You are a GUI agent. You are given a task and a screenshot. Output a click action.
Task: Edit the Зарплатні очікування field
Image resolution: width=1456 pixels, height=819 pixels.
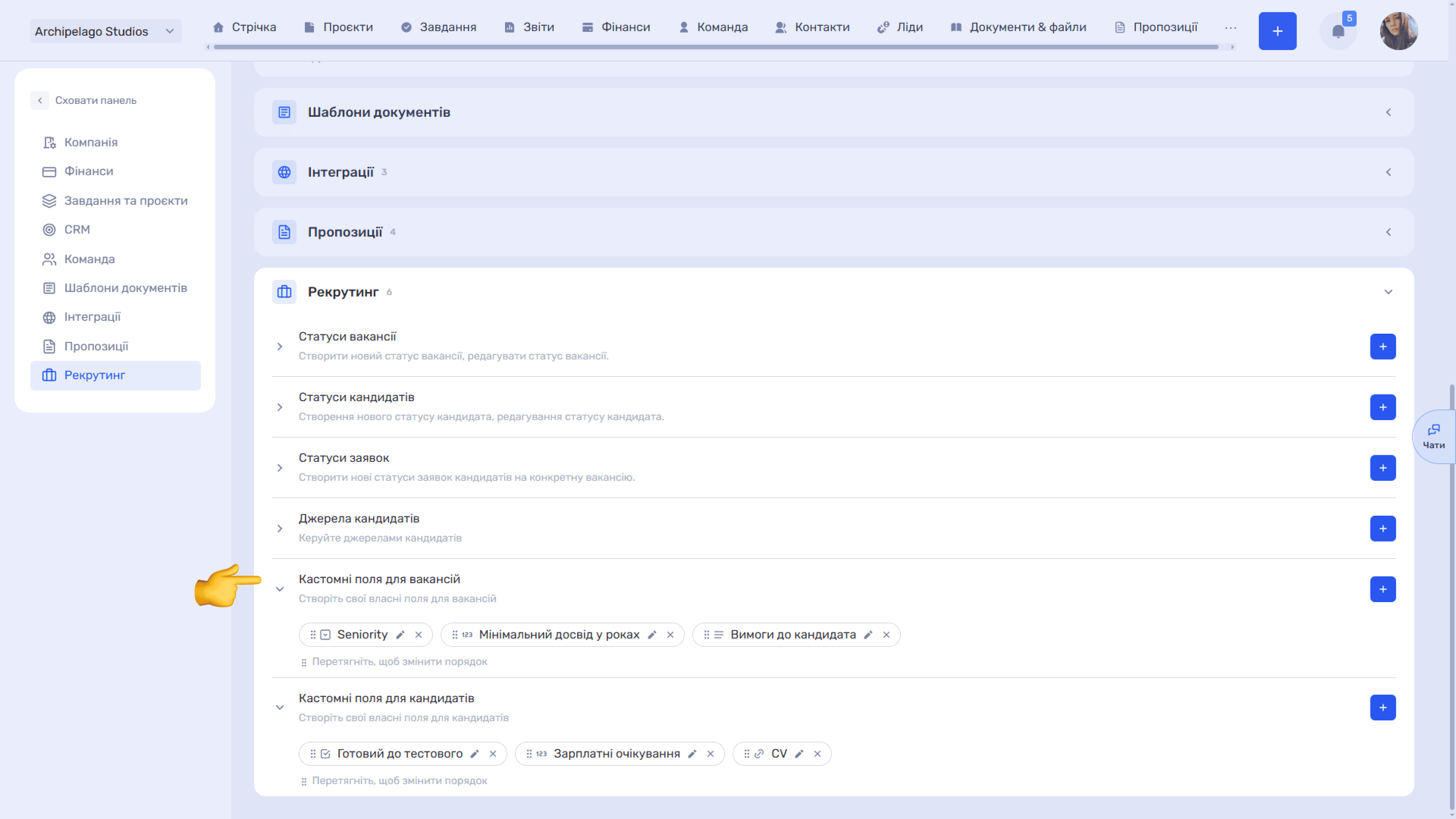692,754
